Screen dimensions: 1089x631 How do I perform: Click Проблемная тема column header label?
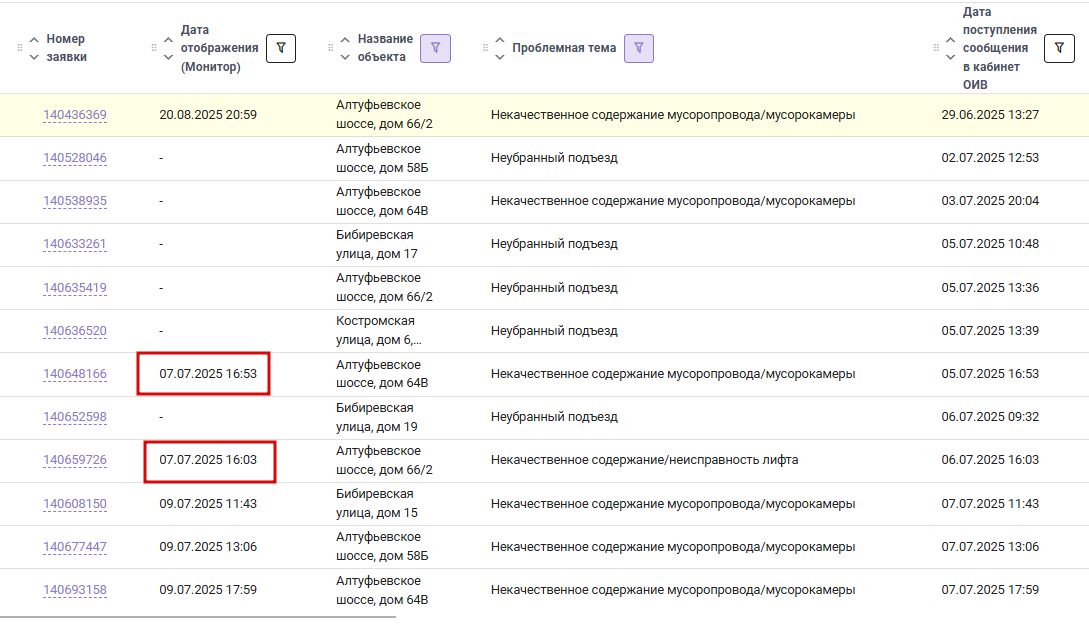(x=564, y=48)
